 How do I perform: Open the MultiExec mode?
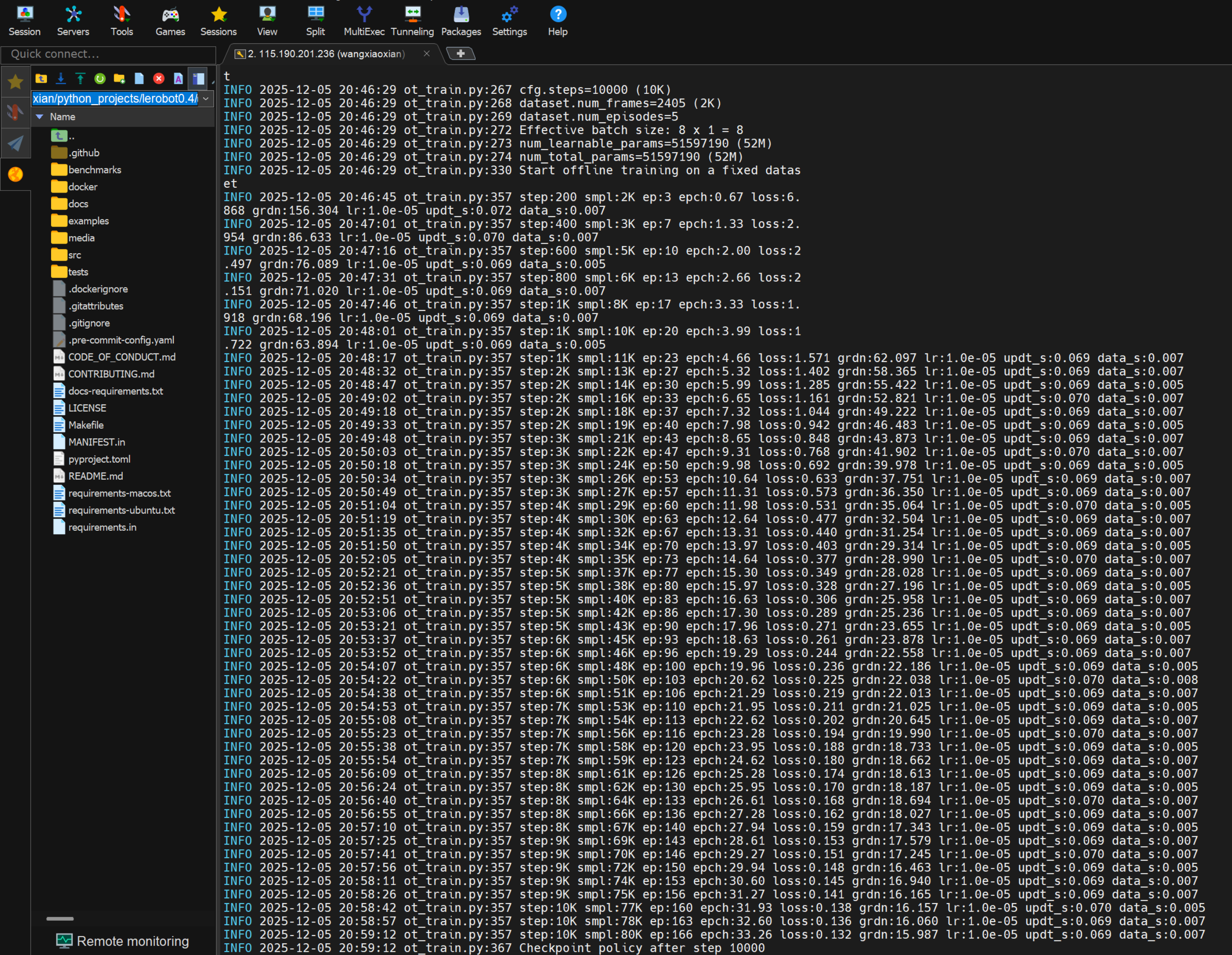tap(364, 21)
